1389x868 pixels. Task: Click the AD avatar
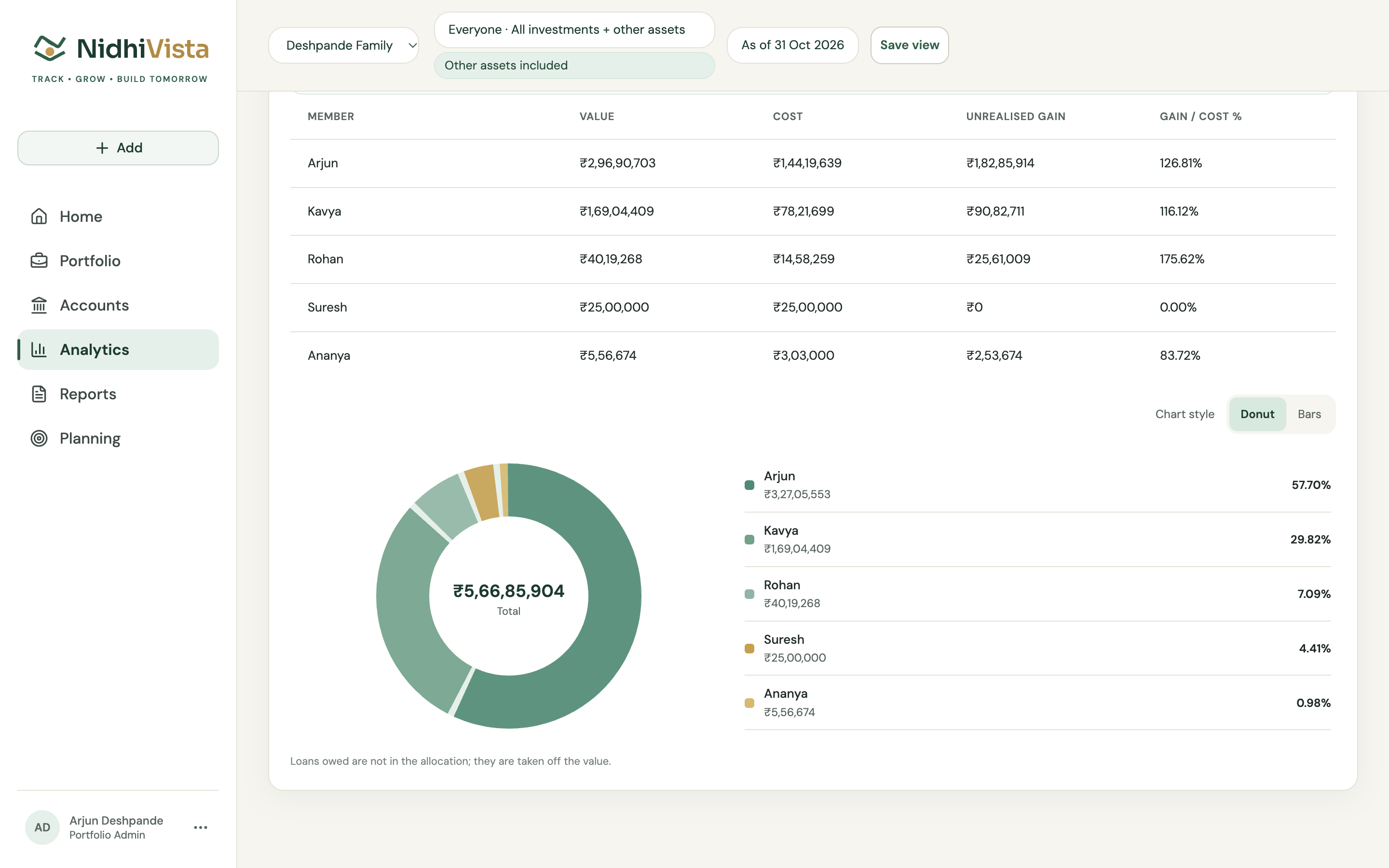42,827
